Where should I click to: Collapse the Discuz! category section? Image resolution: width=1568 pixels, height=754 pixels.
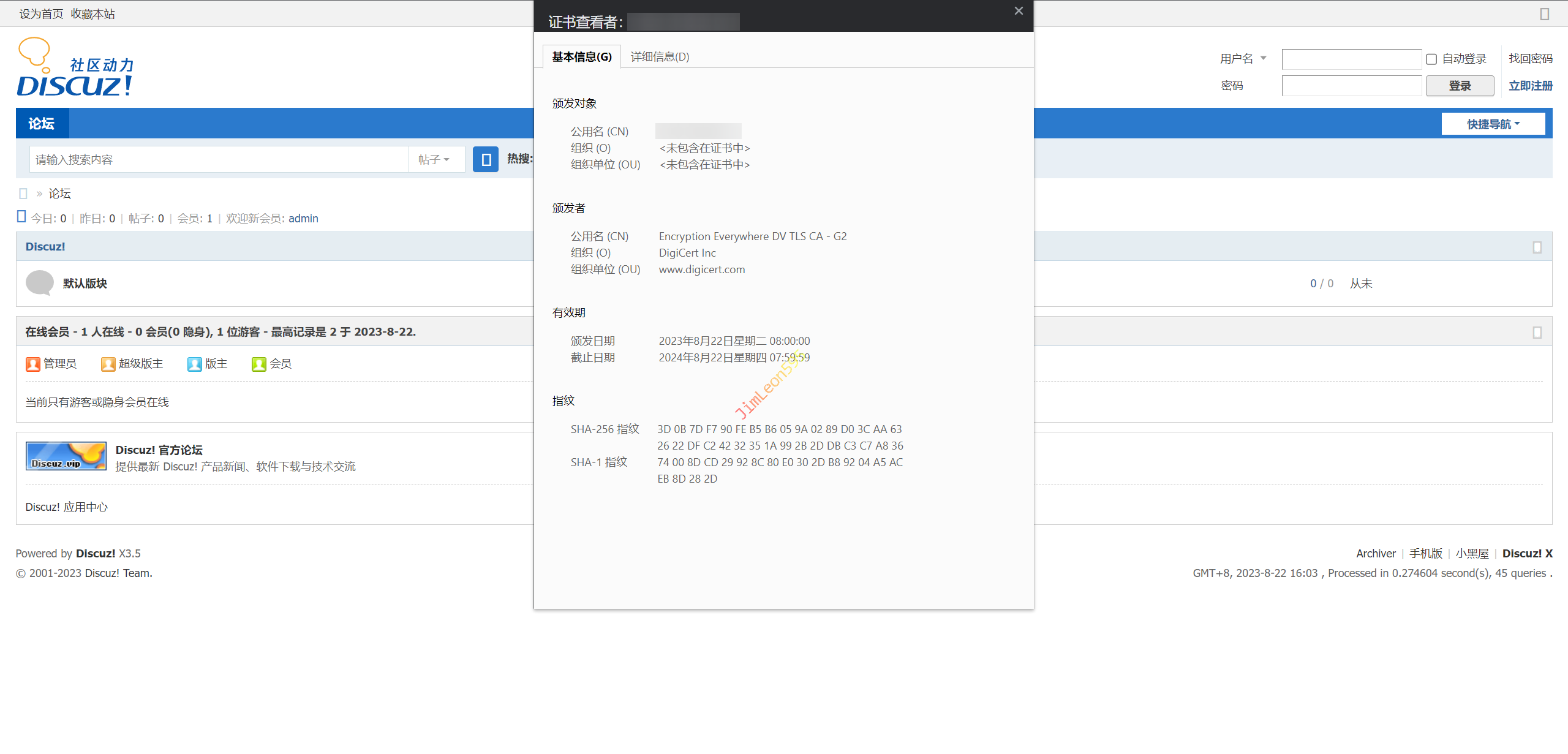1537,247
